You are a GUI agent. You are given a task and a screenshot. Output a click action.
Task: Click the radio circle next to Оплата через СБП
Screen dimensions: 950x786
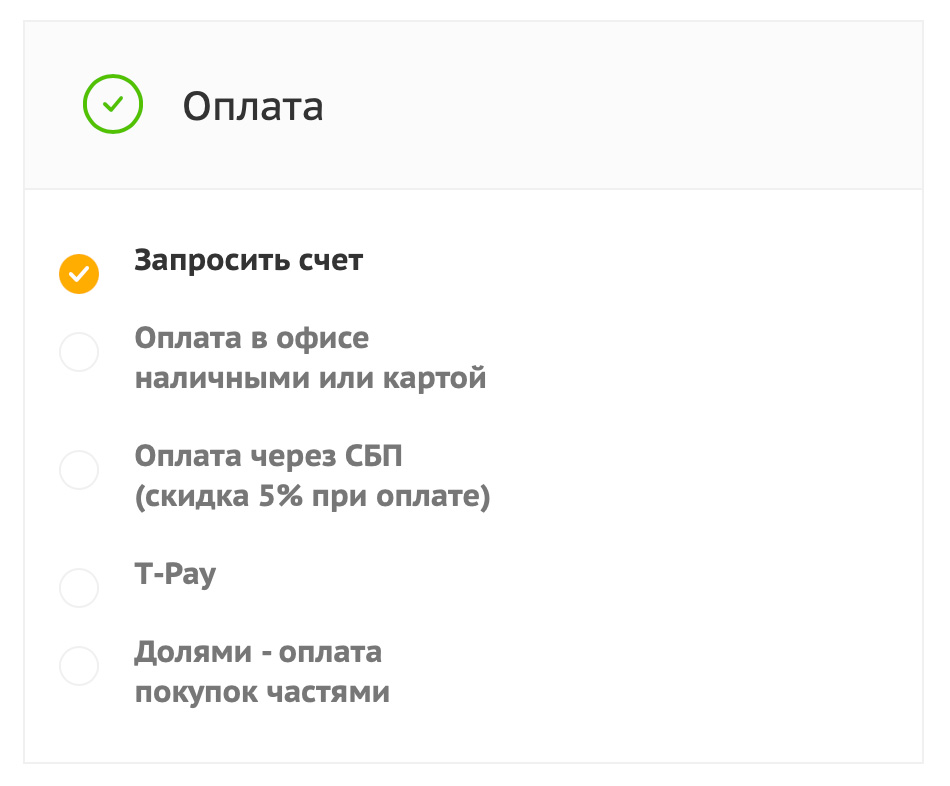tap(79, 470)
